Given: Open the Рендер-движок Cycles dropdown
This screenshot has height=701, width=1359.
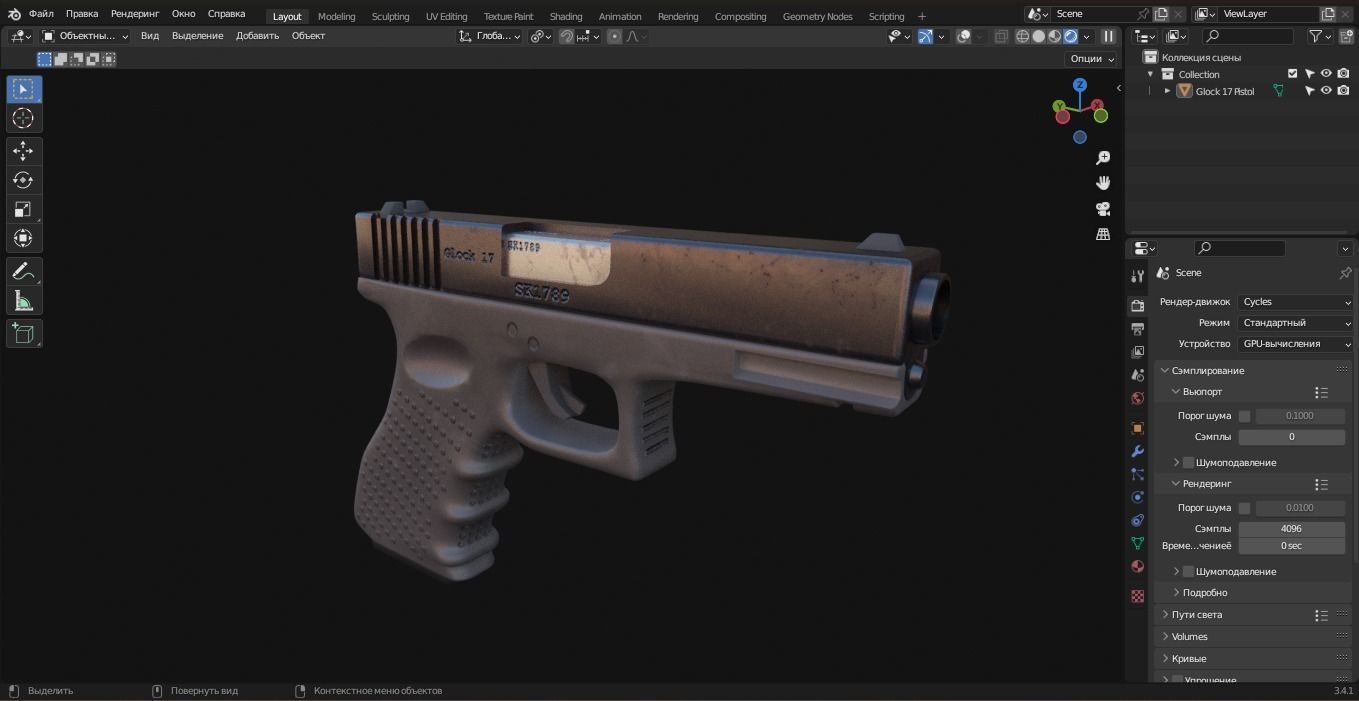Looking at the screenshot, I should point(1295,302).
